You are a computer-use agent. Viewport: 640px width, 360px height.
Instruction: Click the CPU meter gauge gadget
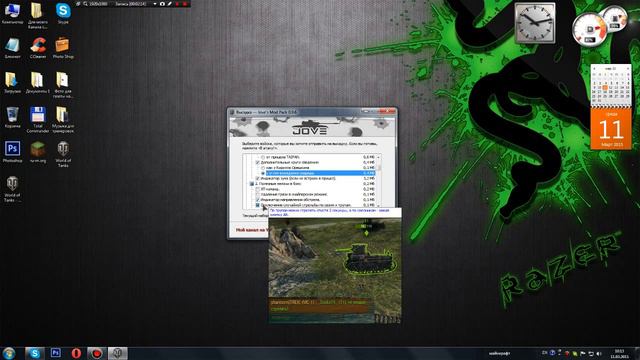589,29
